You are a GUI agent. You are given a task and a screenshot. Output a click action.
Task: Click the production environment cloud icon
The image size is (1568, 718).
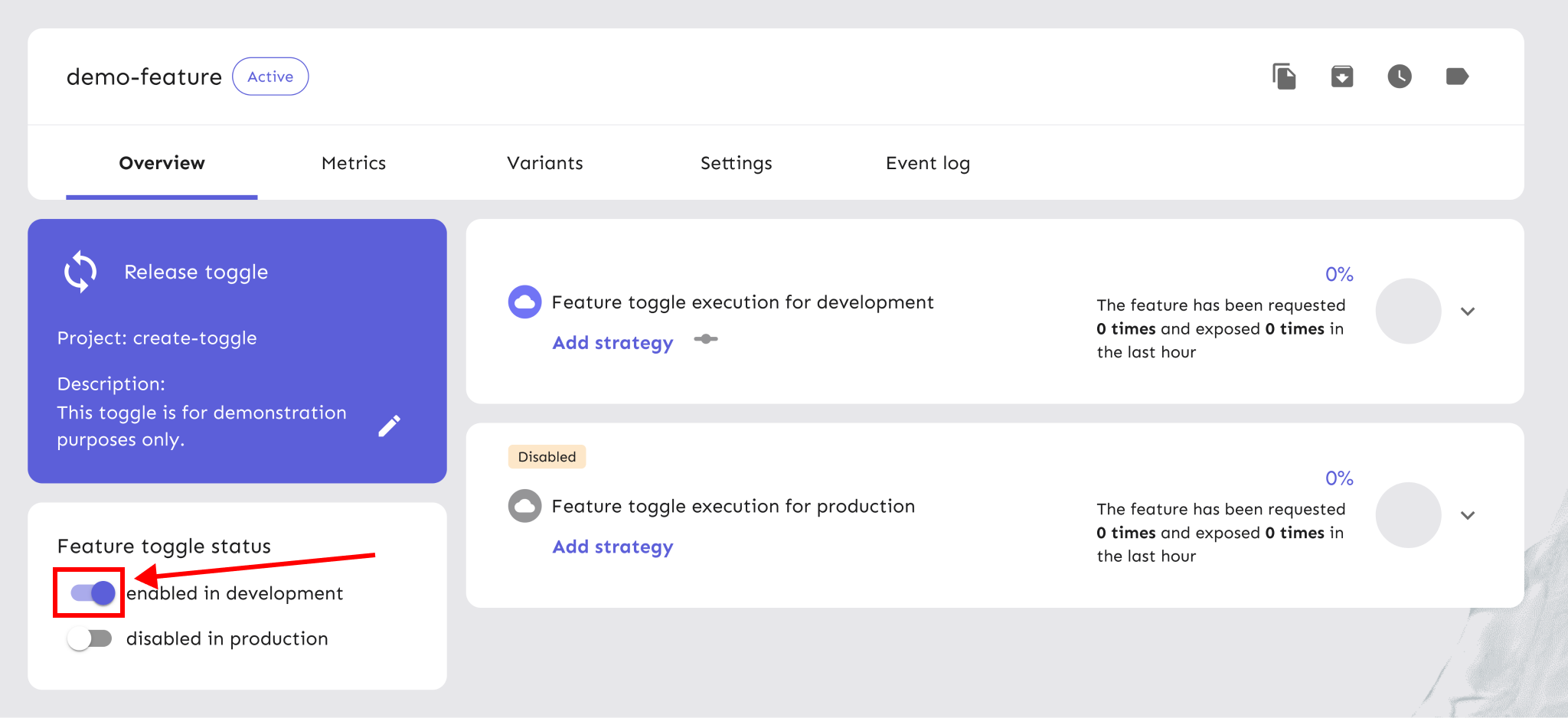click(x=524, y=506)
